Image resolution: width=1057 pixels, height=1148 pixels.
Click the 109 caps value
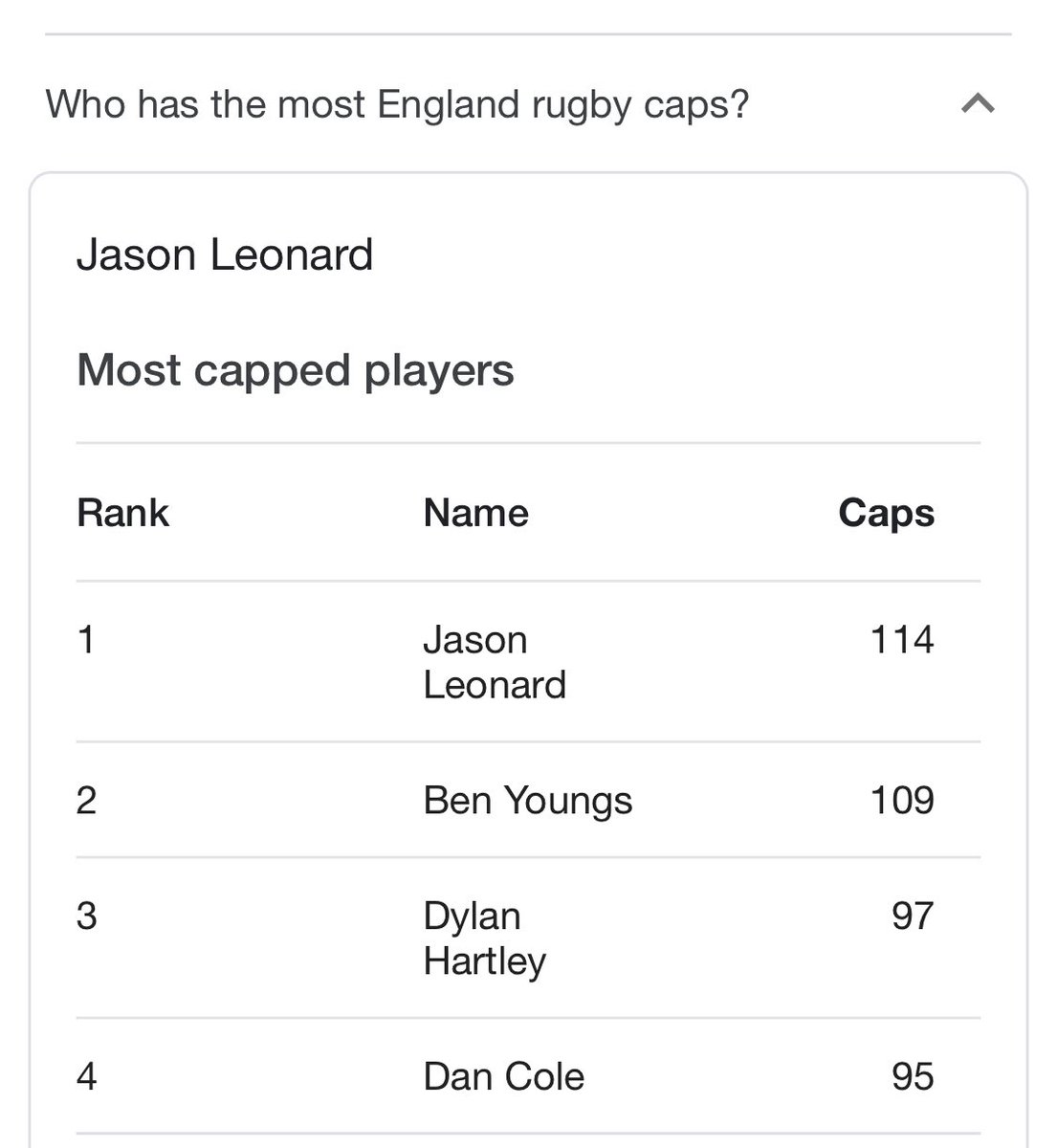click(901, 800)
